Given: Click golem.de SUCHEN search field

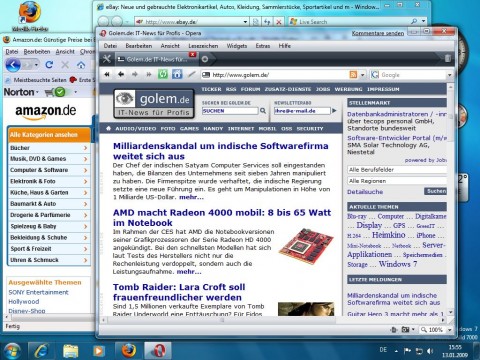Looking at the screenshot, I should [x=230, y=111].
